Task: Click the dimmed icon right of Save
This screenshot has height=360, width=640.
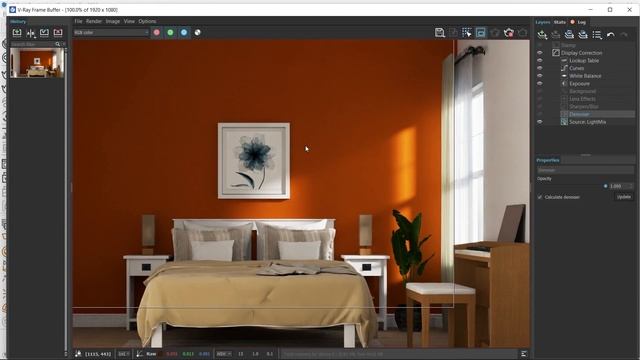Action: click(453, 33)
